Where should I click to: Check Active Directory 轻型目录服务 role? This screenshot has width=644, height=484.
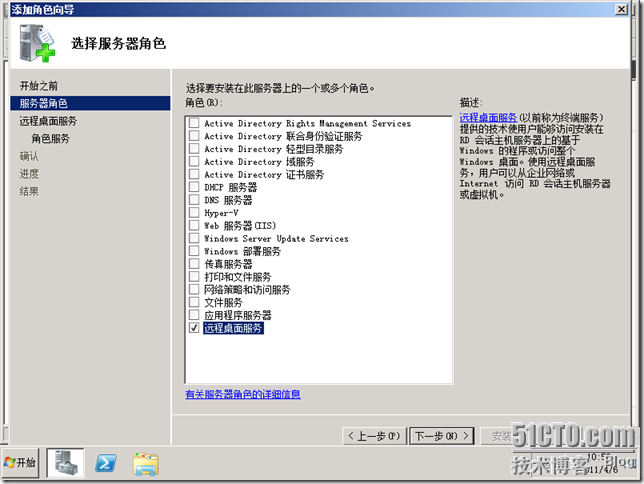(x=194, y=148)
